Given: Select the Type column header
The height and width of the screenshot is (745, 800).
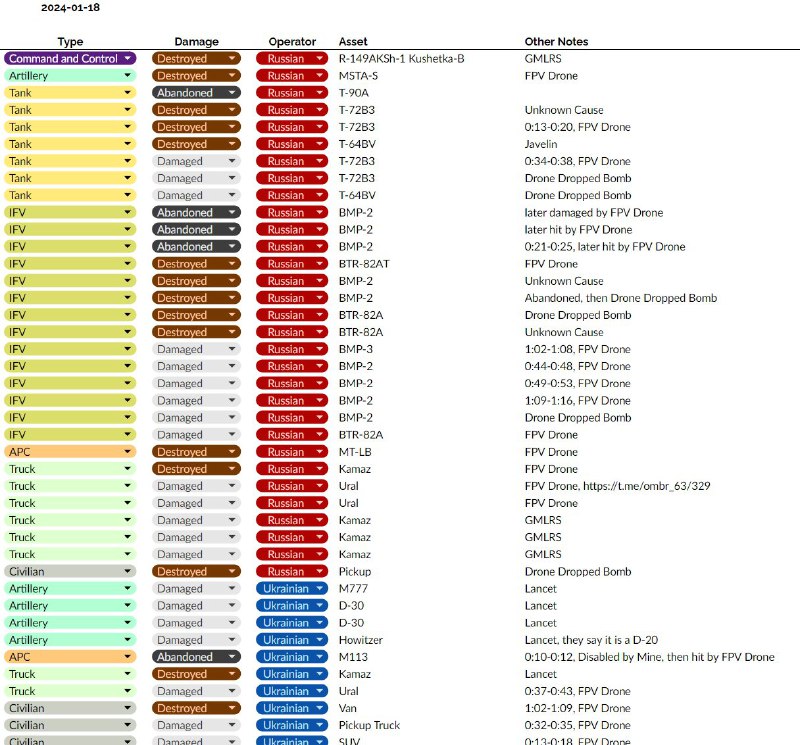Looking at the screenshot, I should pos(70,42).
